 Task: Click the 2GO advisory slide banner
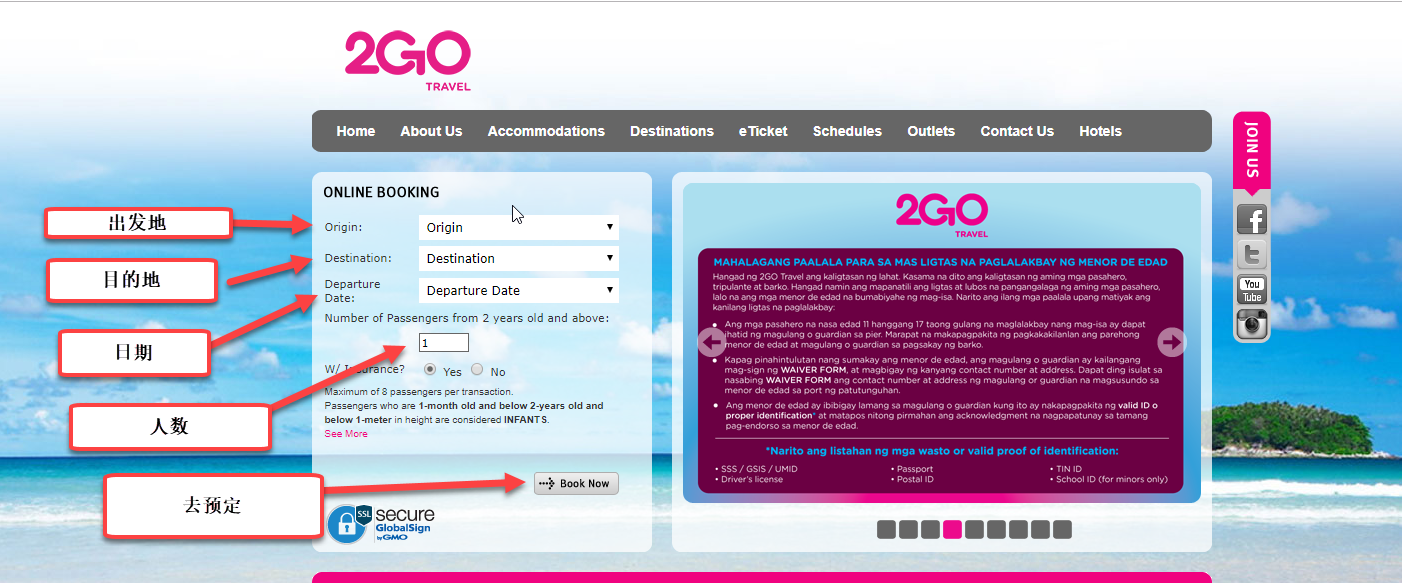(x=941, y=343)
